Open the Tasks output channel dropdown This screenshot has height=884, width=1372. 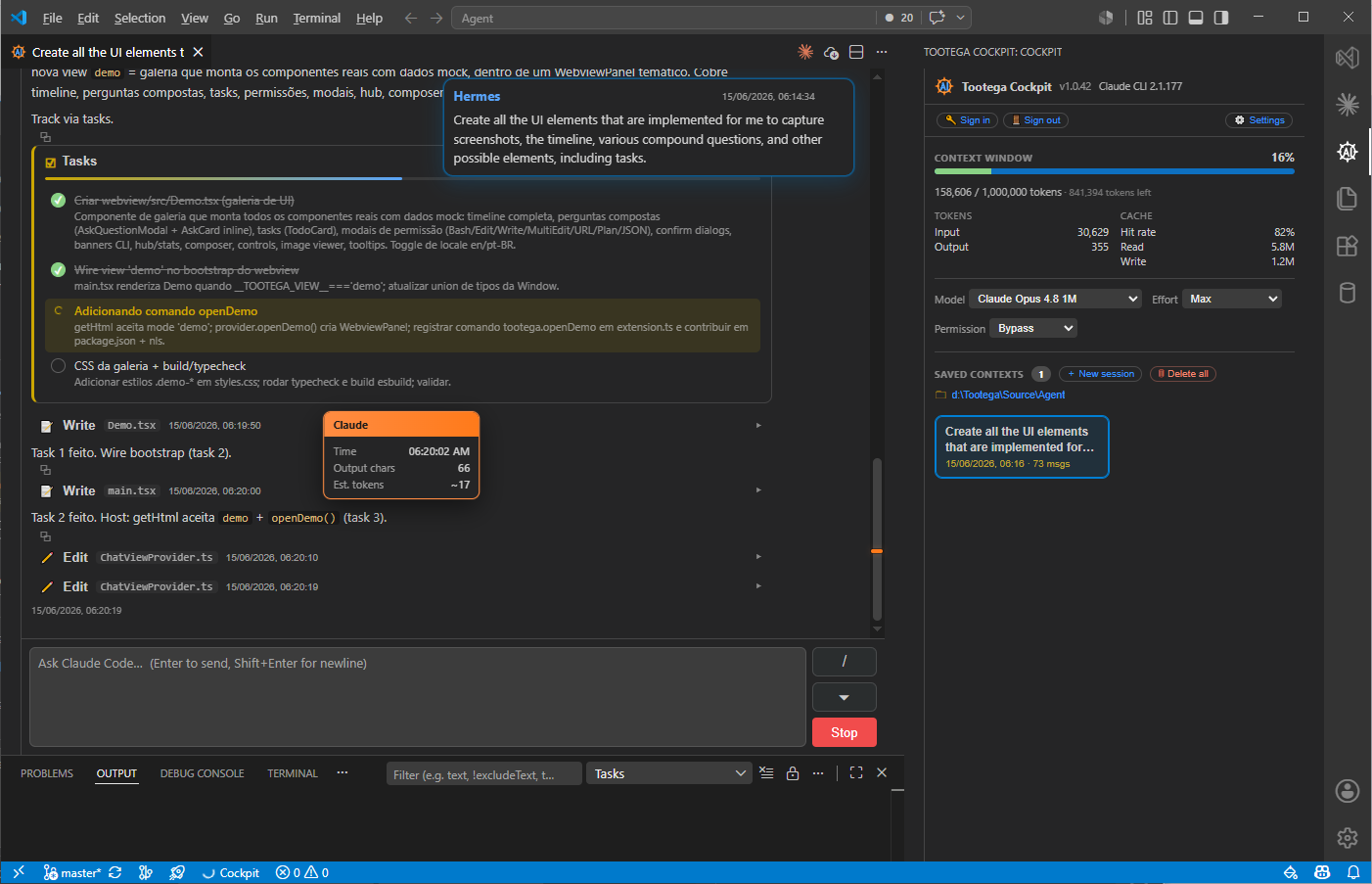[669, 773]
